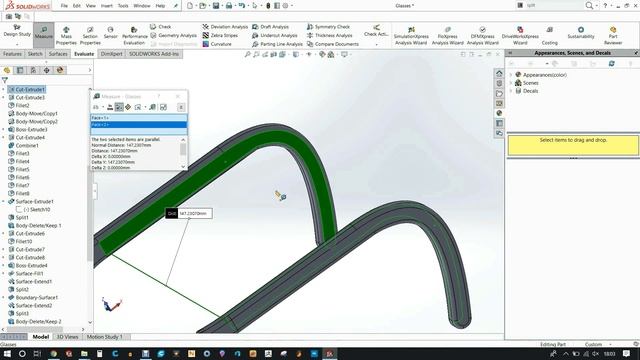Click the Sensor tool

click(x=110, y=33)
